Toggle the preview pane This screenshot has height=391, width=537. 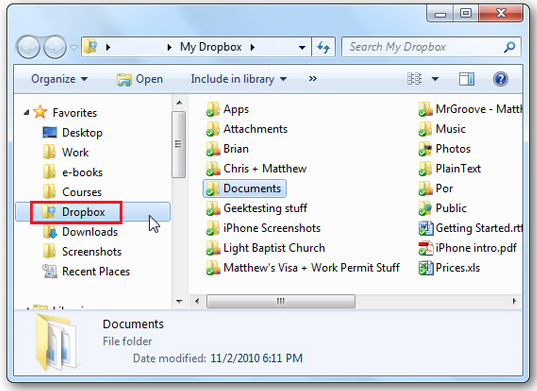(x=466, y=79)
